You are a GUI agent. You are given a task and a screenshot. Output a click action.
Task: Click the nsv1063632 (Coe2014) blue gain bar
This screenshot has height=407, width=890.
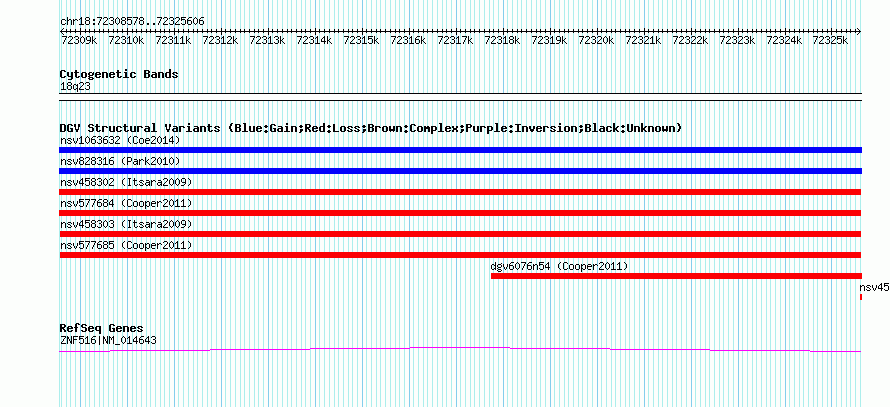click(x=460, y=150)
